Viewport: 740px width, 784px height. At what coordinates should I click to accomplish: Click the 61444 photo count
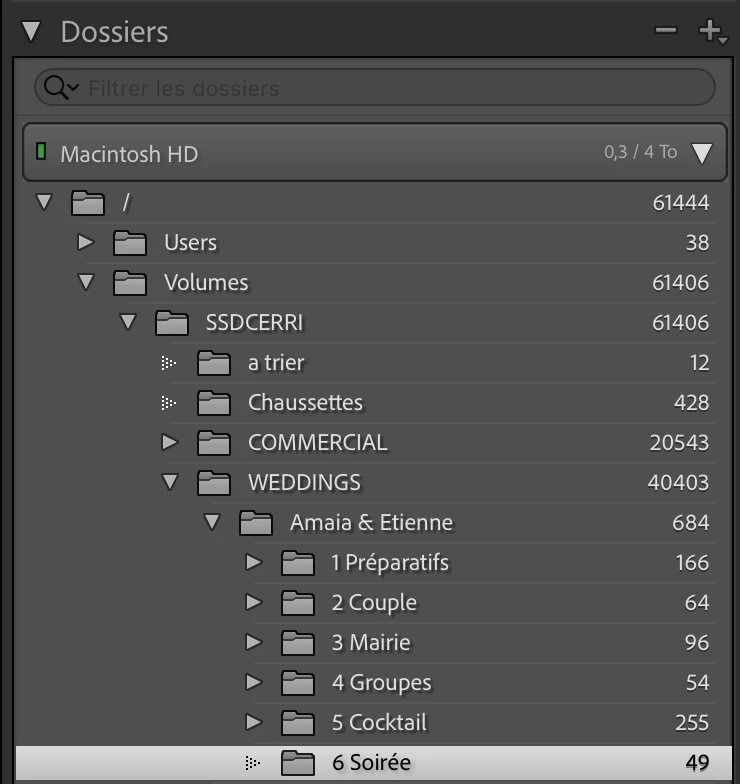coord(680,202)
